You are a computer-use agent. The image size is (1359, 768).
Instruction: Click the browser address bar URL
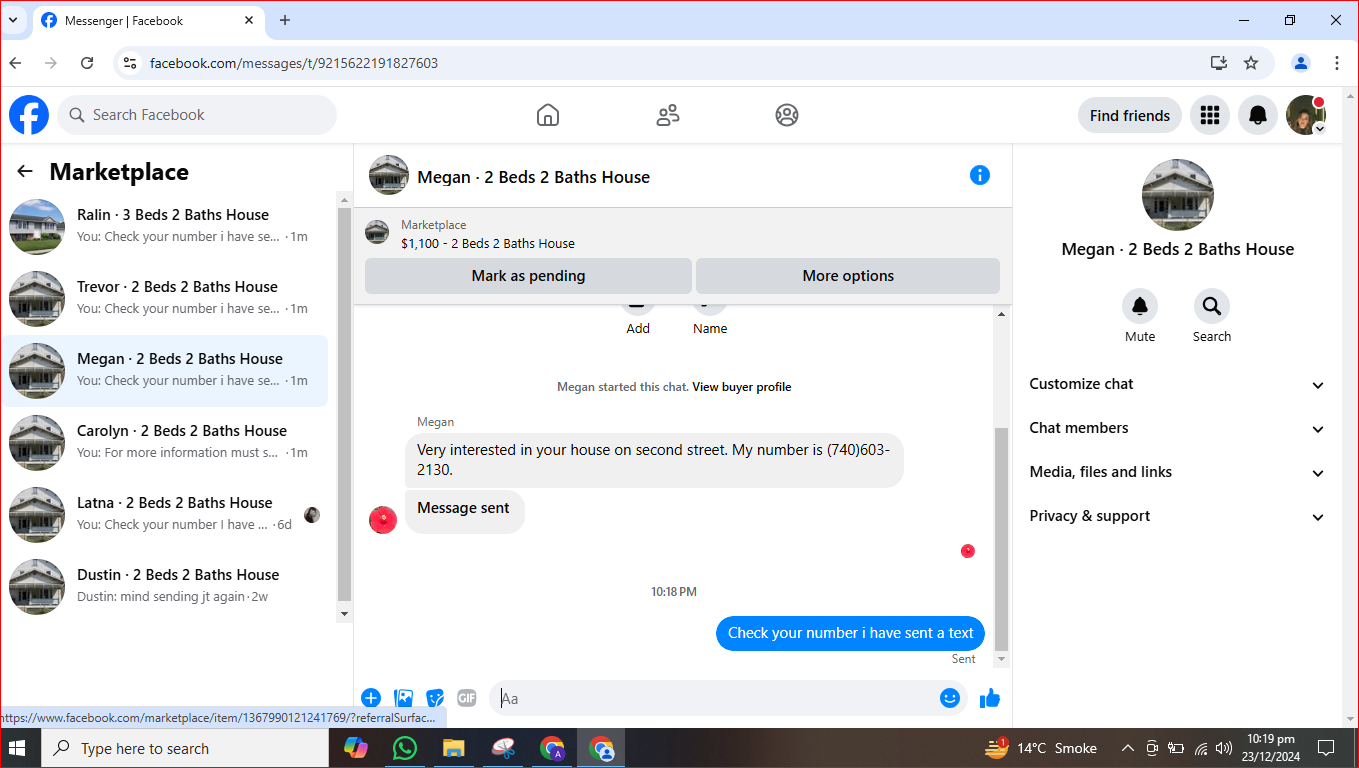294,63
